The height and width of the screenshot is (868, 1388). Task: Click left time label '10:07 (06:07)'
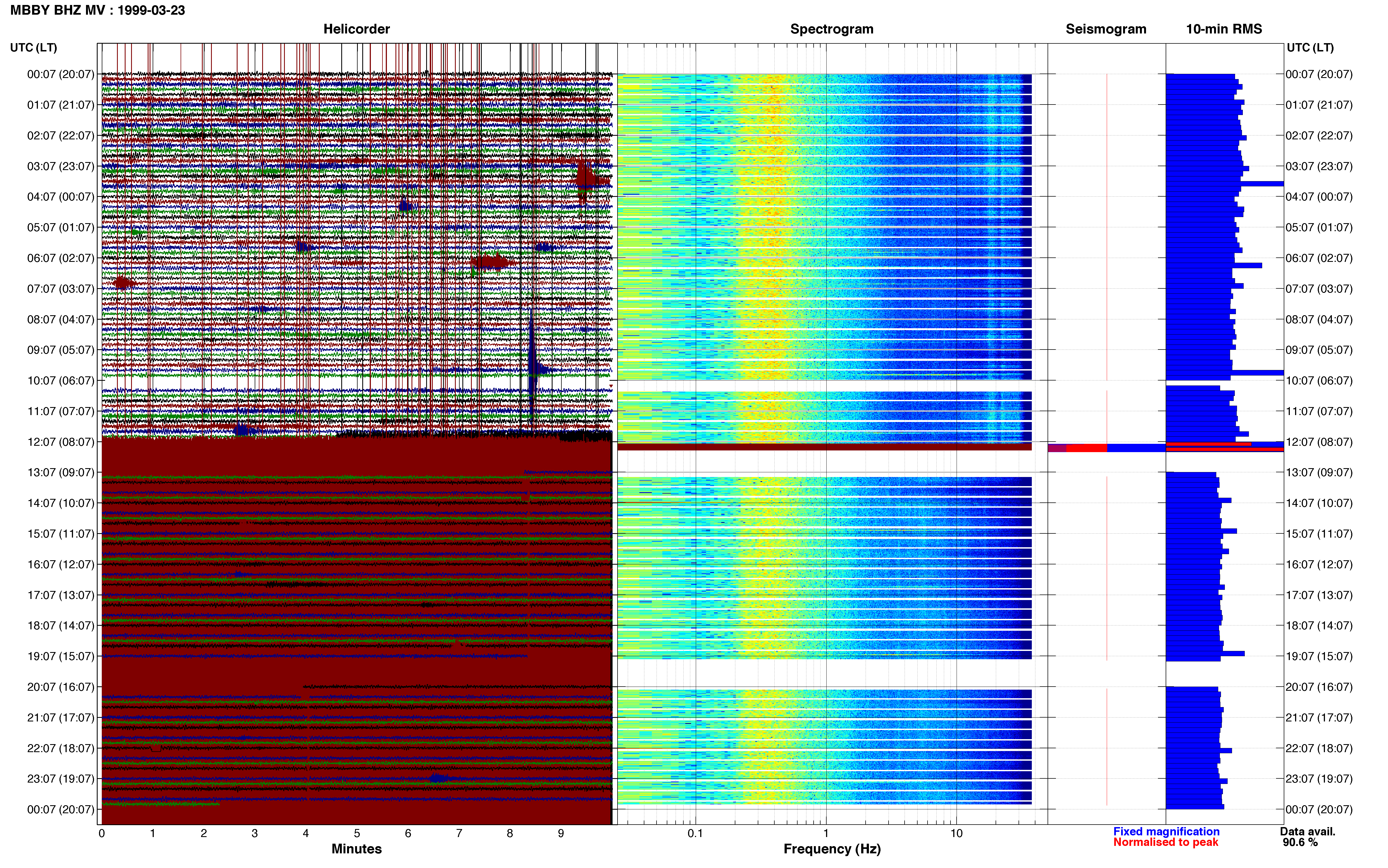click(61, 380)
